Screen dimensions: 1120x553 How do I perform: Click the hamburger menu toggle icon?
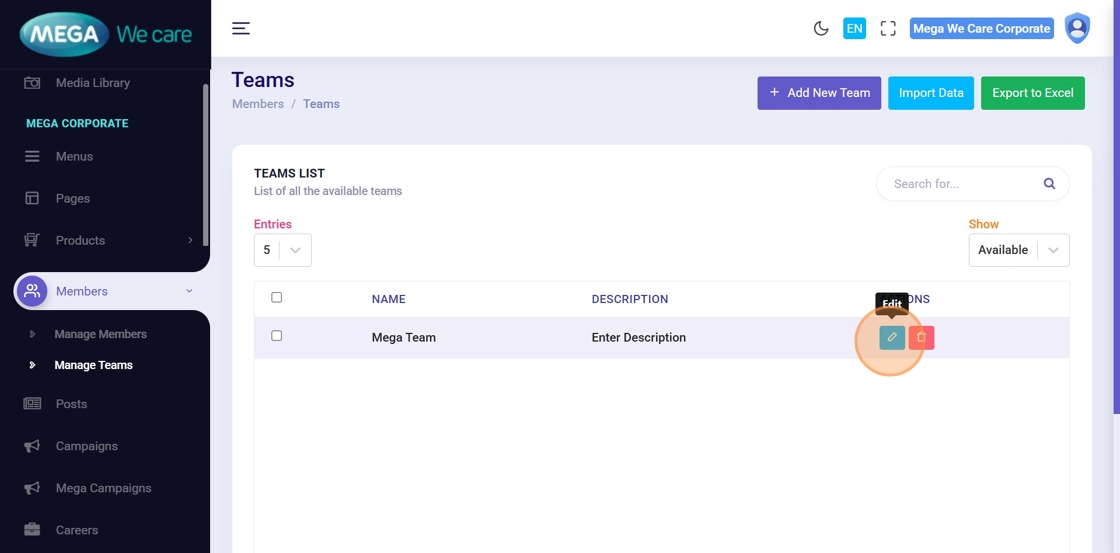coord(241,28)
